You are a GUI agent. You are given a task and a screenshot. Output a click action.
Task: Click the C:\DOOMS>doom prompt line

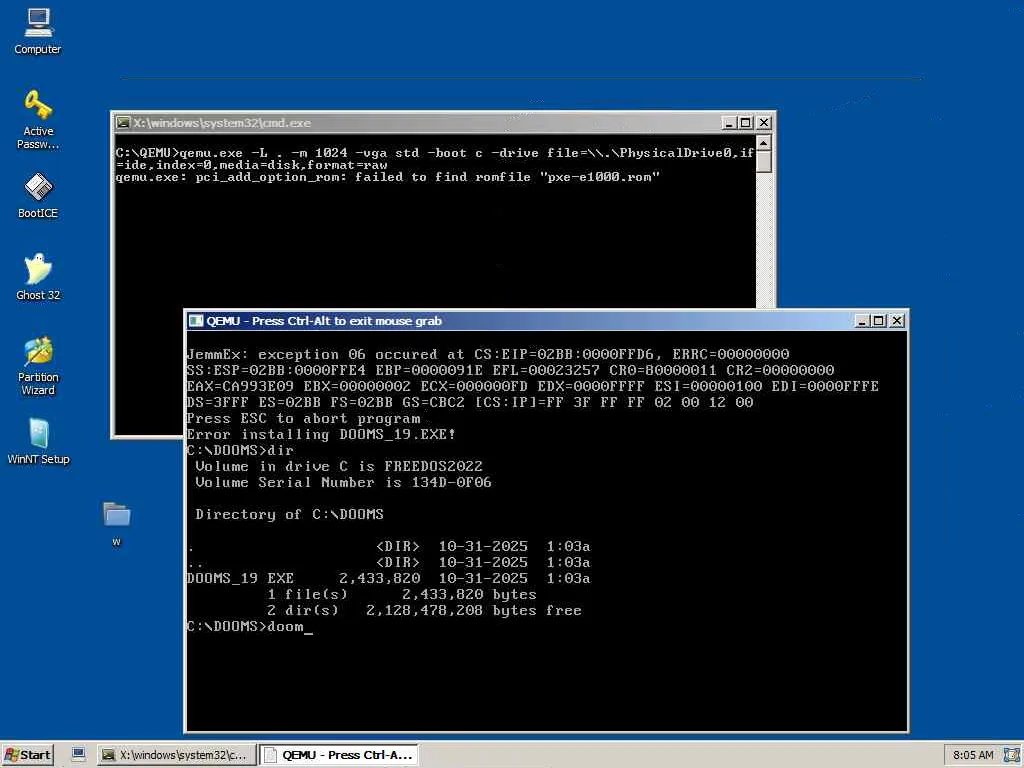click(249, 627)
